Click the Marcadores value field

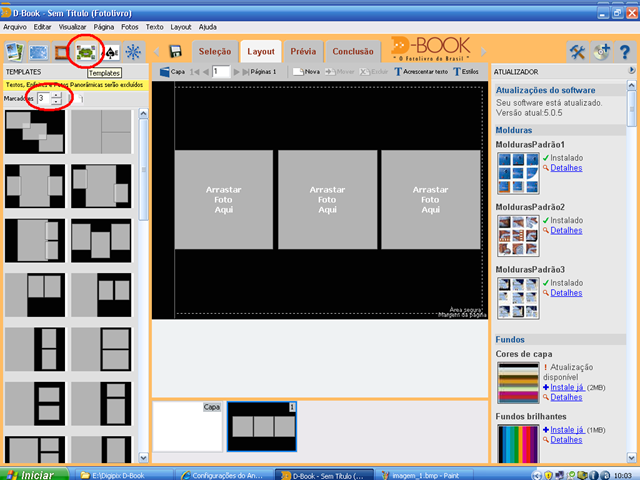(x=44, y=98)
